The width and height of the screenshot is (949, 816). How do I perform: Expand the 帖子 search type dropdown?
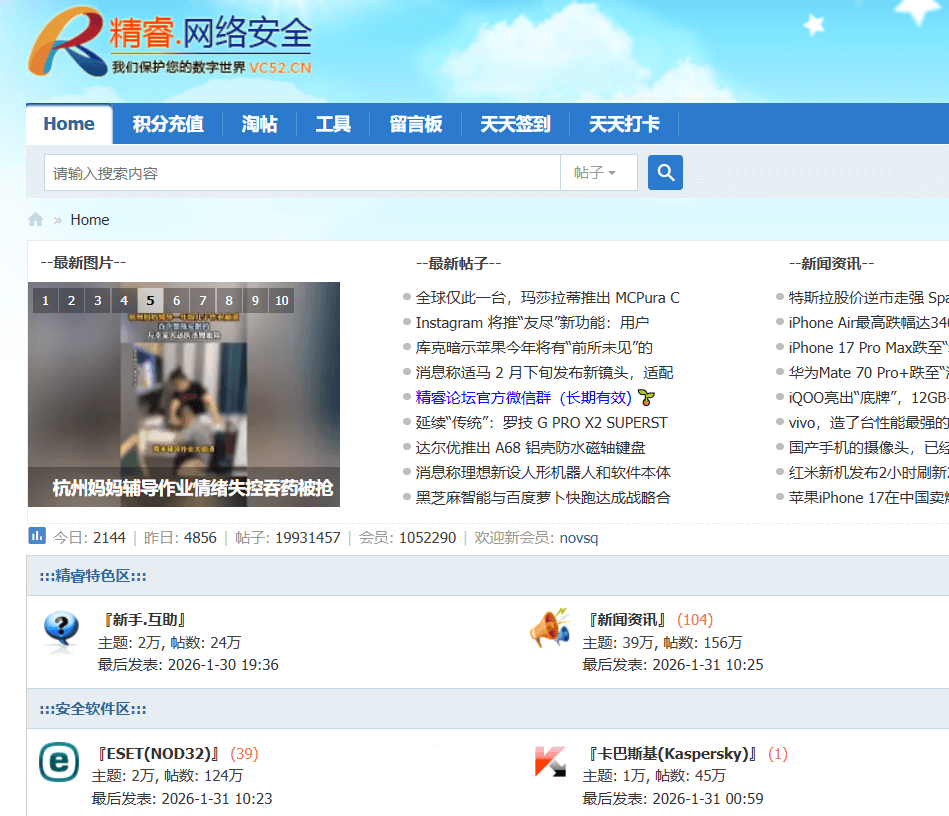[594, 173]
